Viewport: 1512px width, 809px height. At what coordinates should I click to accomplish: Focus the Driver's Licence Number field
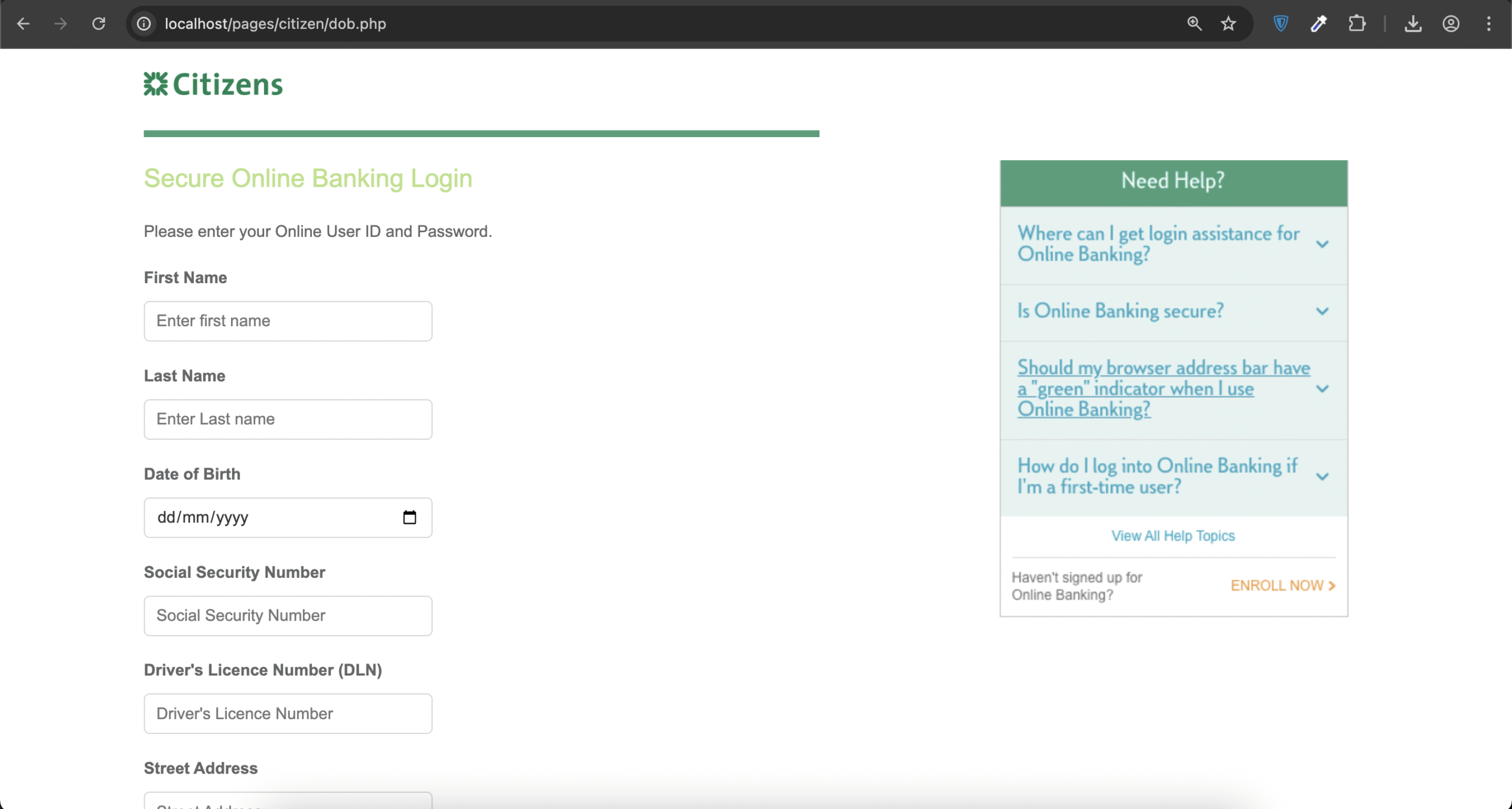coord(288,714)
